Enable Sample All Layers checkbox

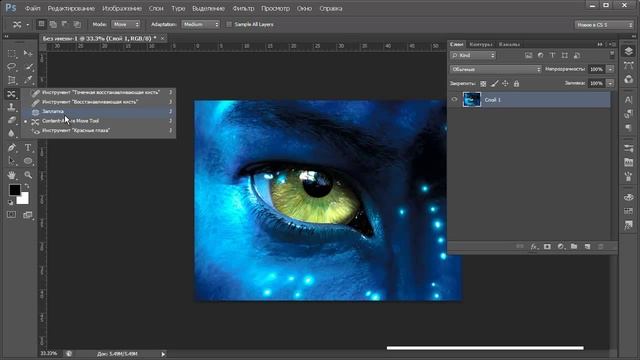229,24
